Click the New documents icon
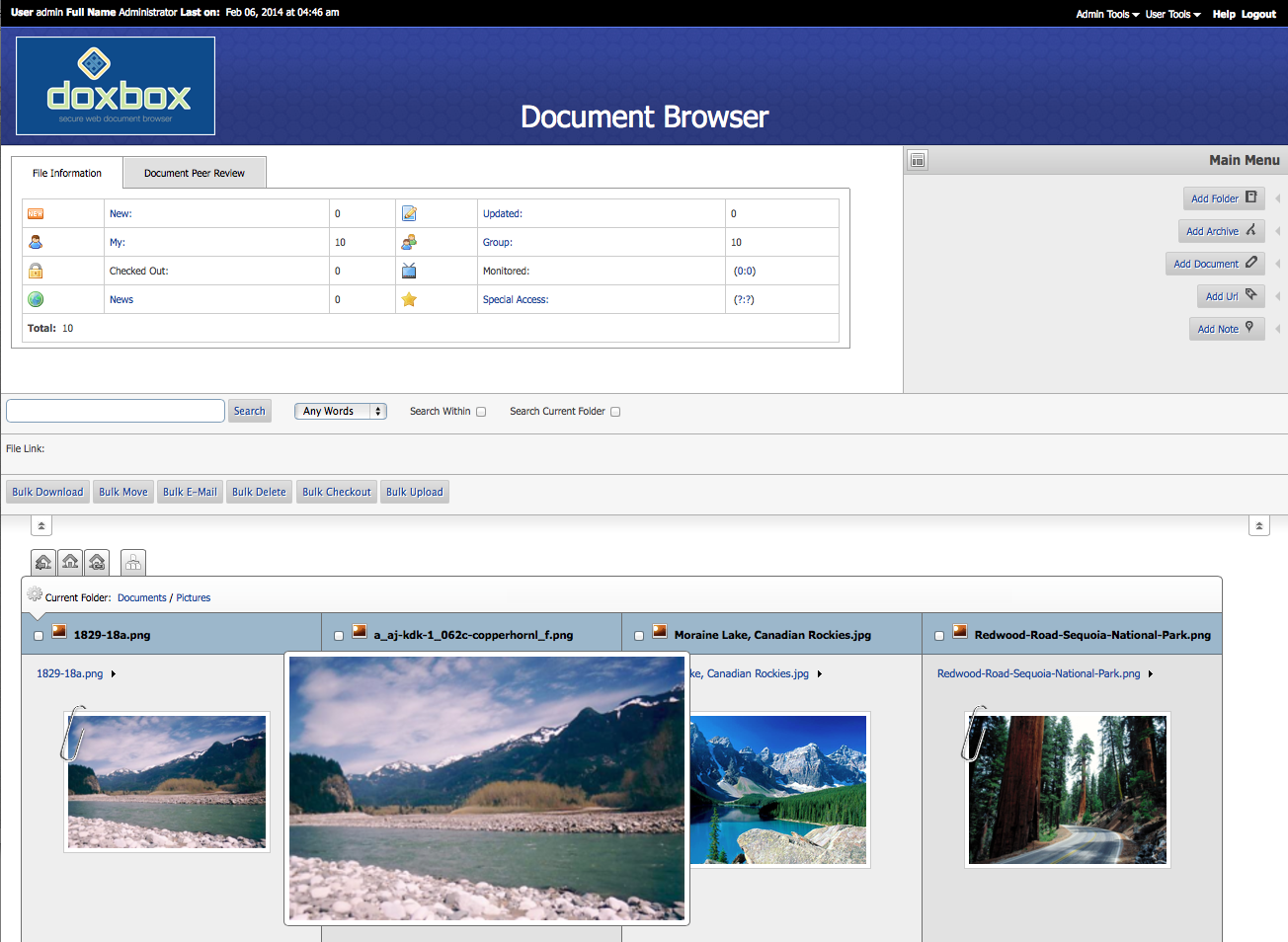Screen dimensions: 1288x942 37,213
